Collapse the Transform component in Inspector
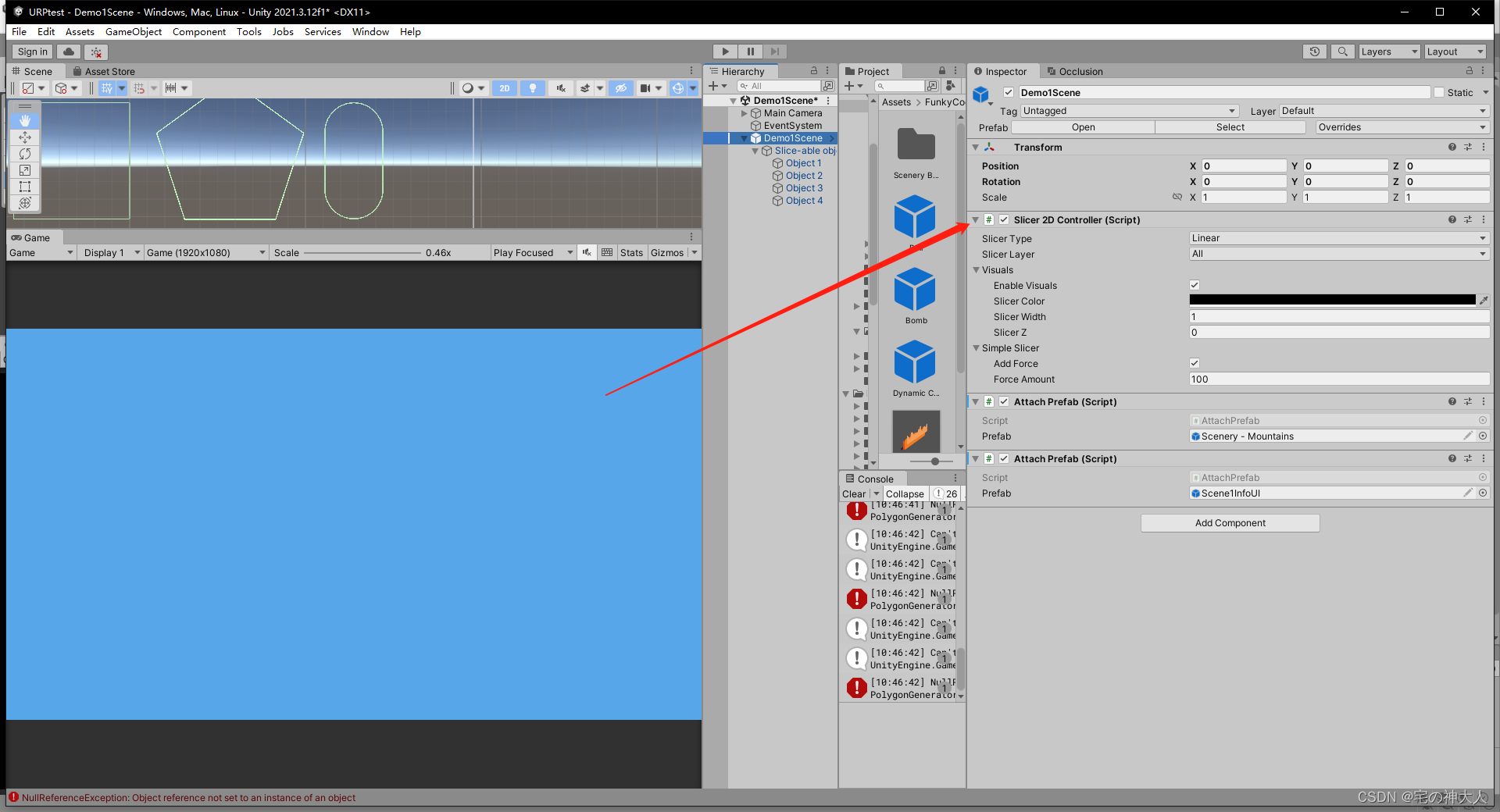Screen dimensions: 1500x812 pyautogui.click(x=975, y=147)
